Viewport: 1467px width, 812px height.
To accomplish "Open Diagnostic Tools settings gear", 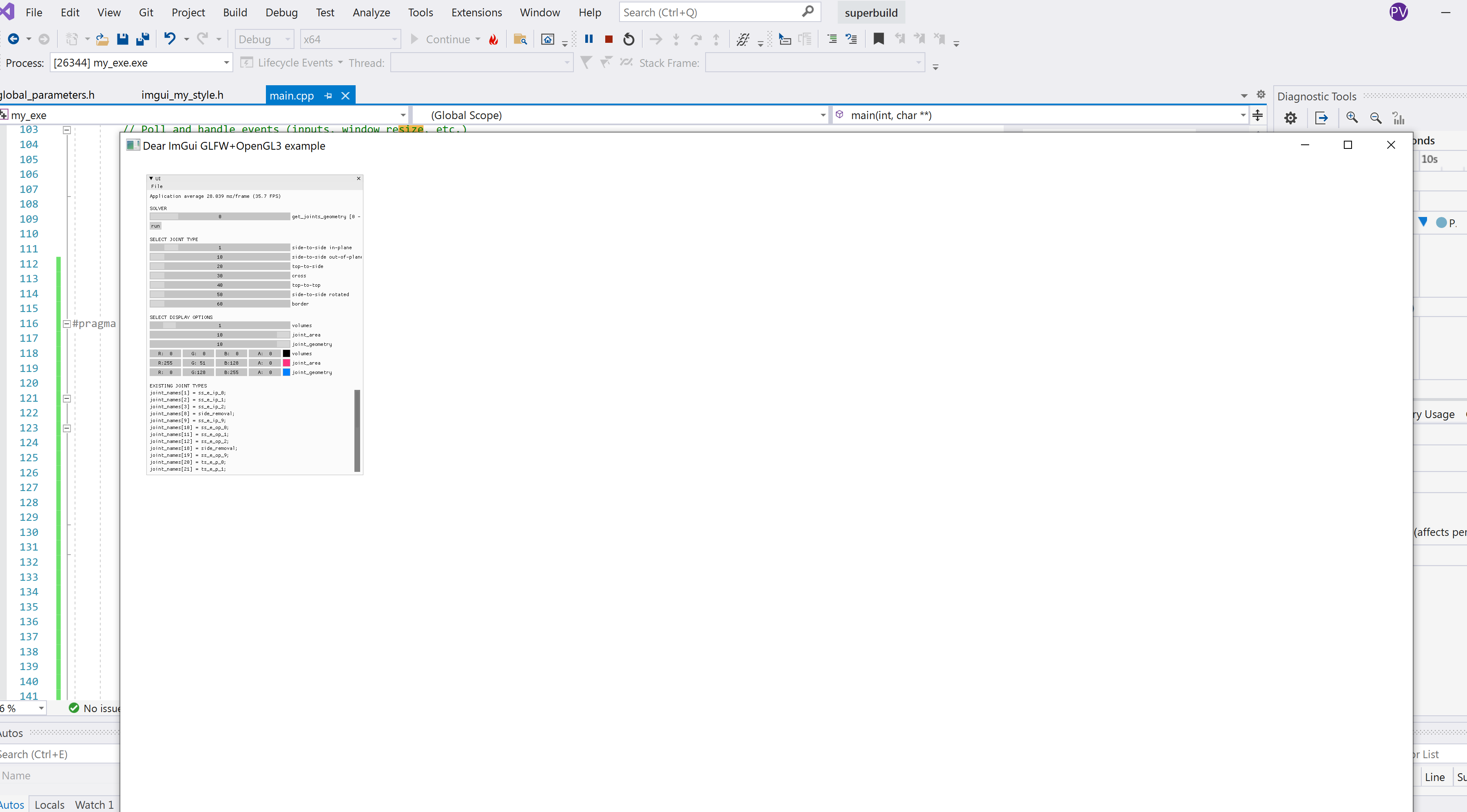I will point(1290,118).
